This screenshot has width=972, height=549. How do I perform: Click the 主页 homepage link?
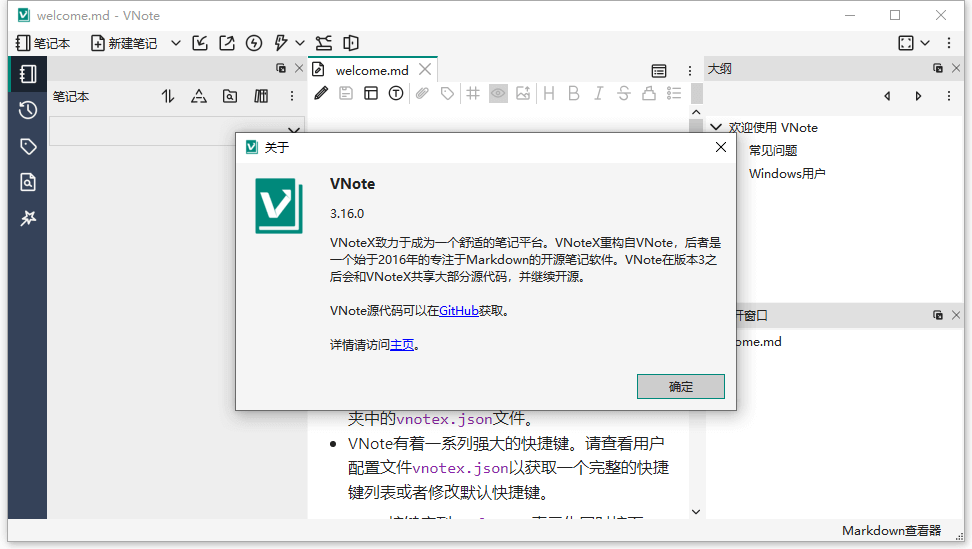click(x=402, y=345)
